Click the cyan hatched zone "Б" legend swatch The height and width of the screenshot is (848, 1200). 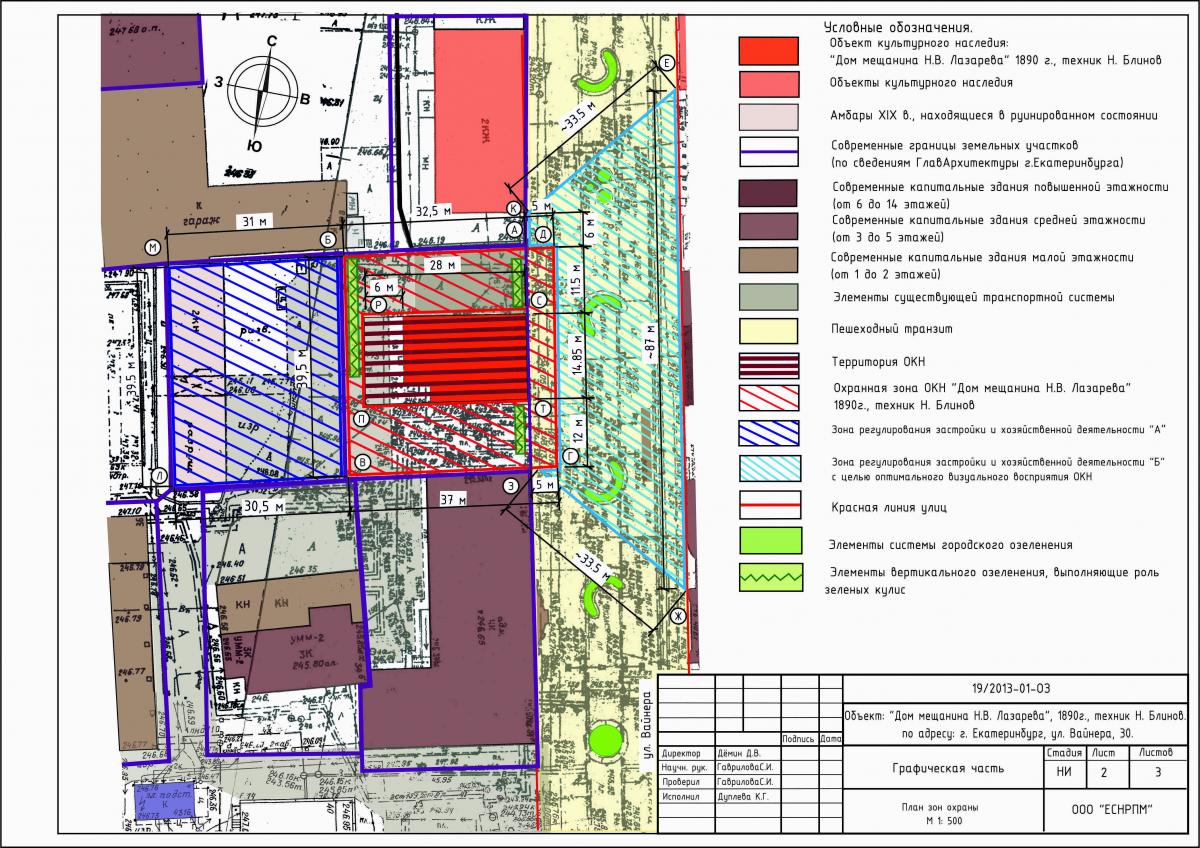coord(768,468)
